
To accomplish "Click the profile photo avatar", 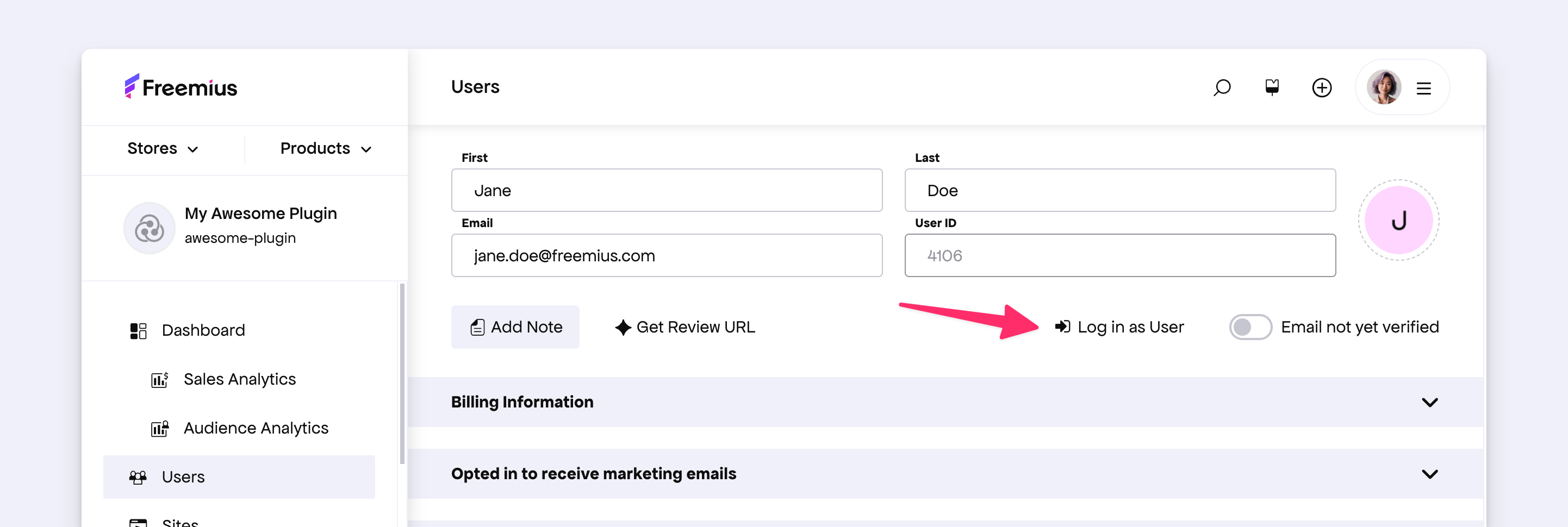I will click(1384, 87).
